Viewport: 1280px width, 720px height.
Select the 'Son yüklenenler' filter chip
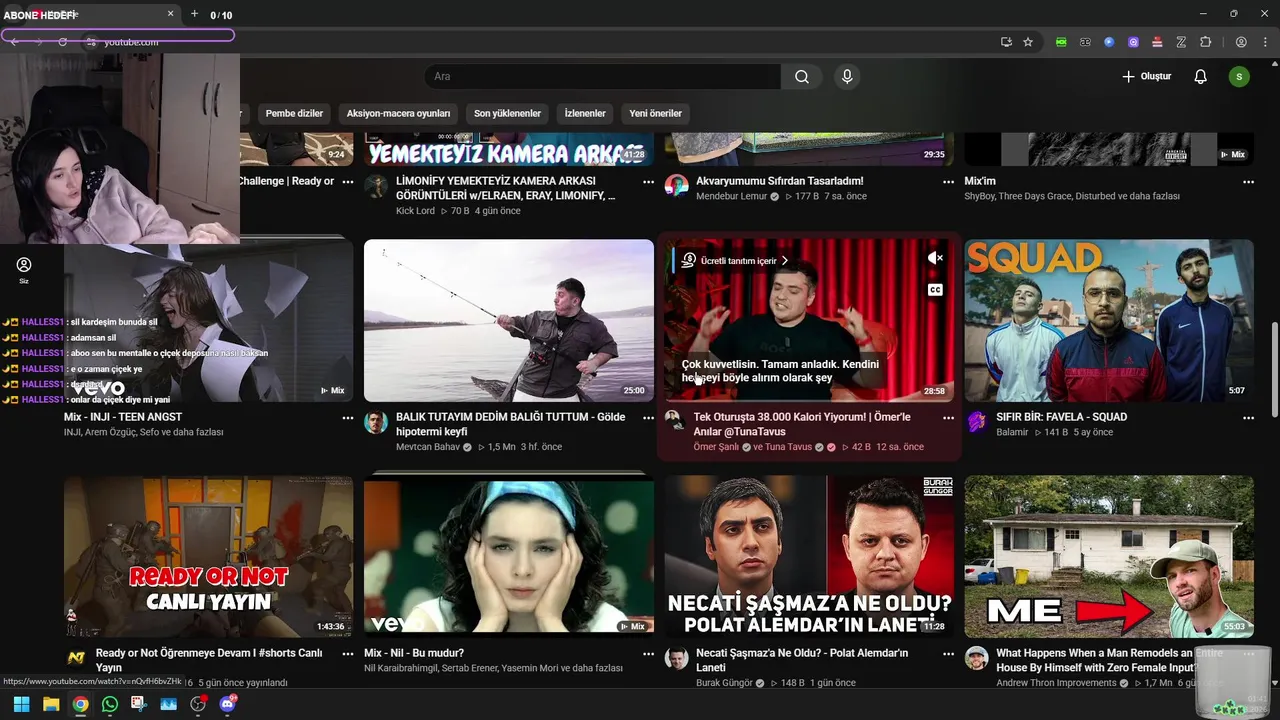pos(507,114)
